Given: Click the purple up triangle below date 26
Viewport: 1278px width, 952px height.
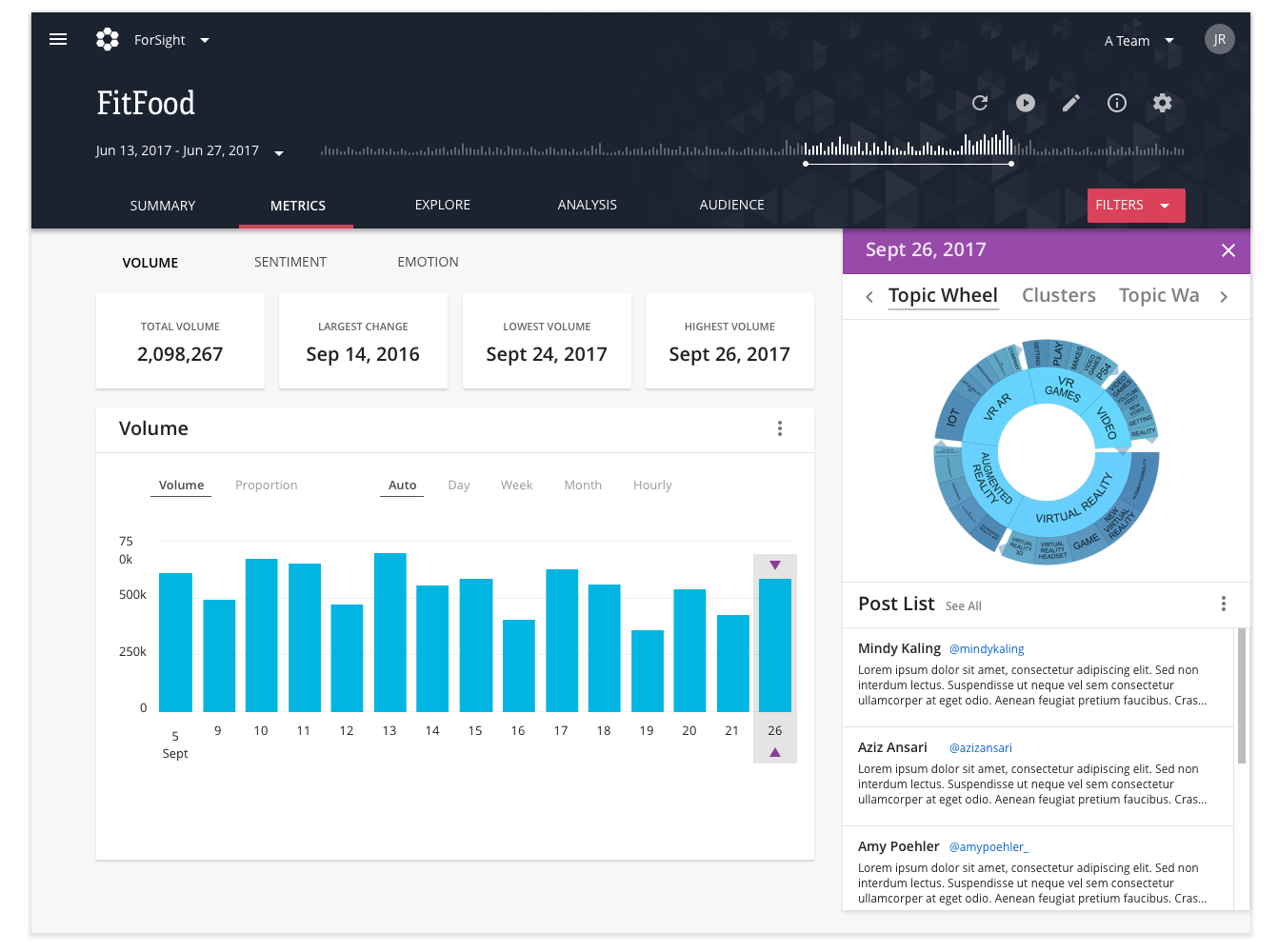Looking at the screenshot, I should click(x=775, y=752).
